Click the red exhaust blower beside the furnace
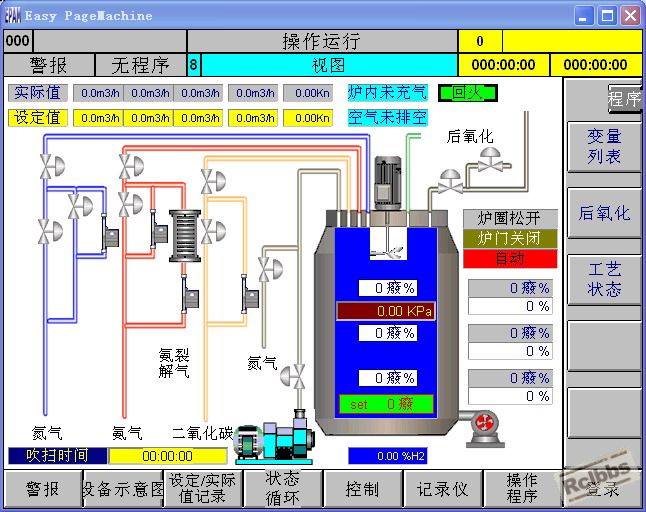 [484, 428]
